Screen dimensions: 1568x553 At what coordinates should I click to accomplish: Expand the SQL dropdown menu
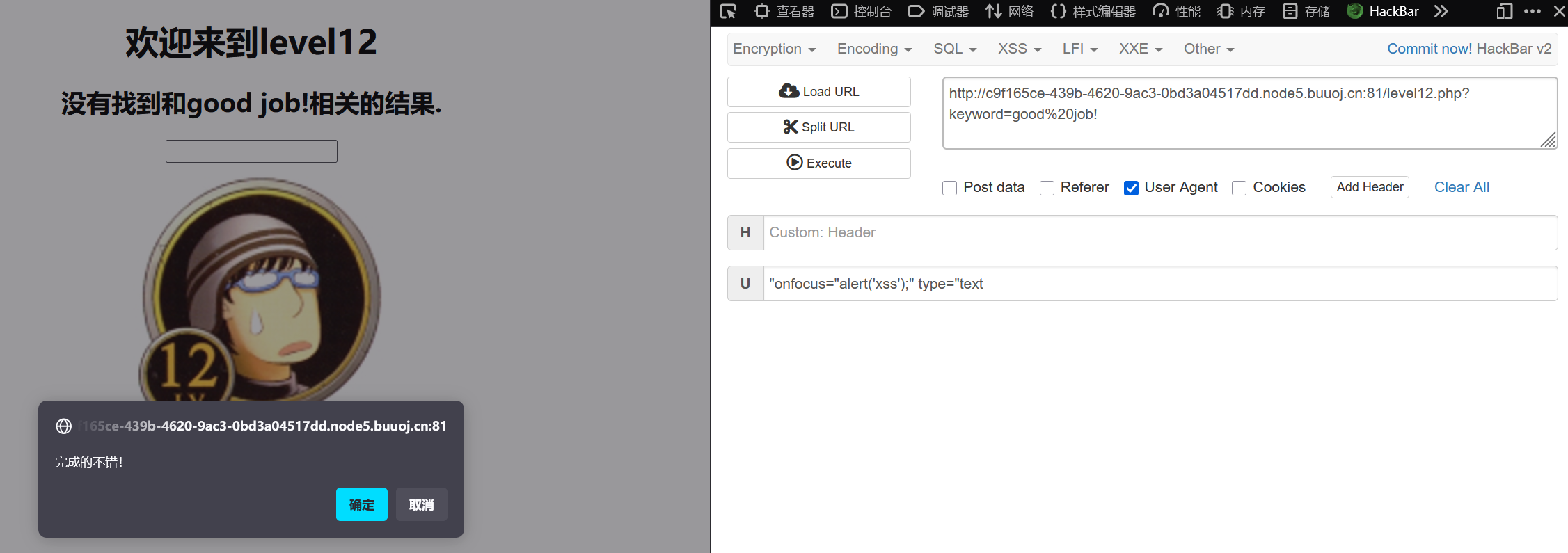tap(954, 49)
